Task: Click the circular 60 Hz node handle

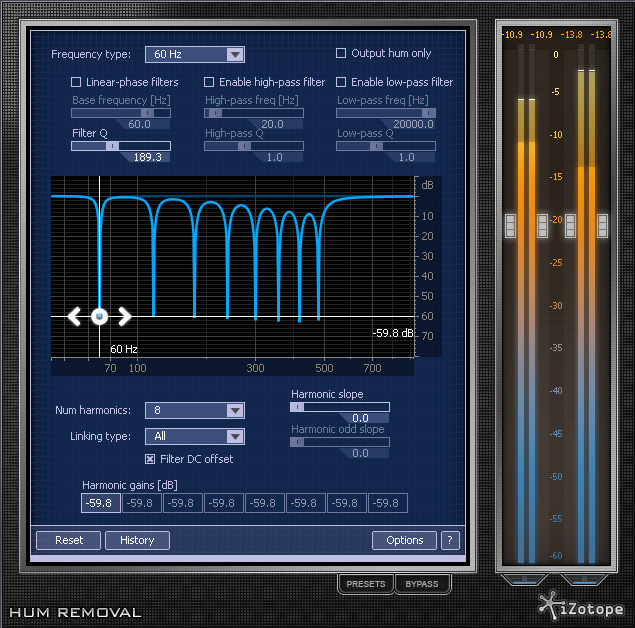Action: coord(99,317)
